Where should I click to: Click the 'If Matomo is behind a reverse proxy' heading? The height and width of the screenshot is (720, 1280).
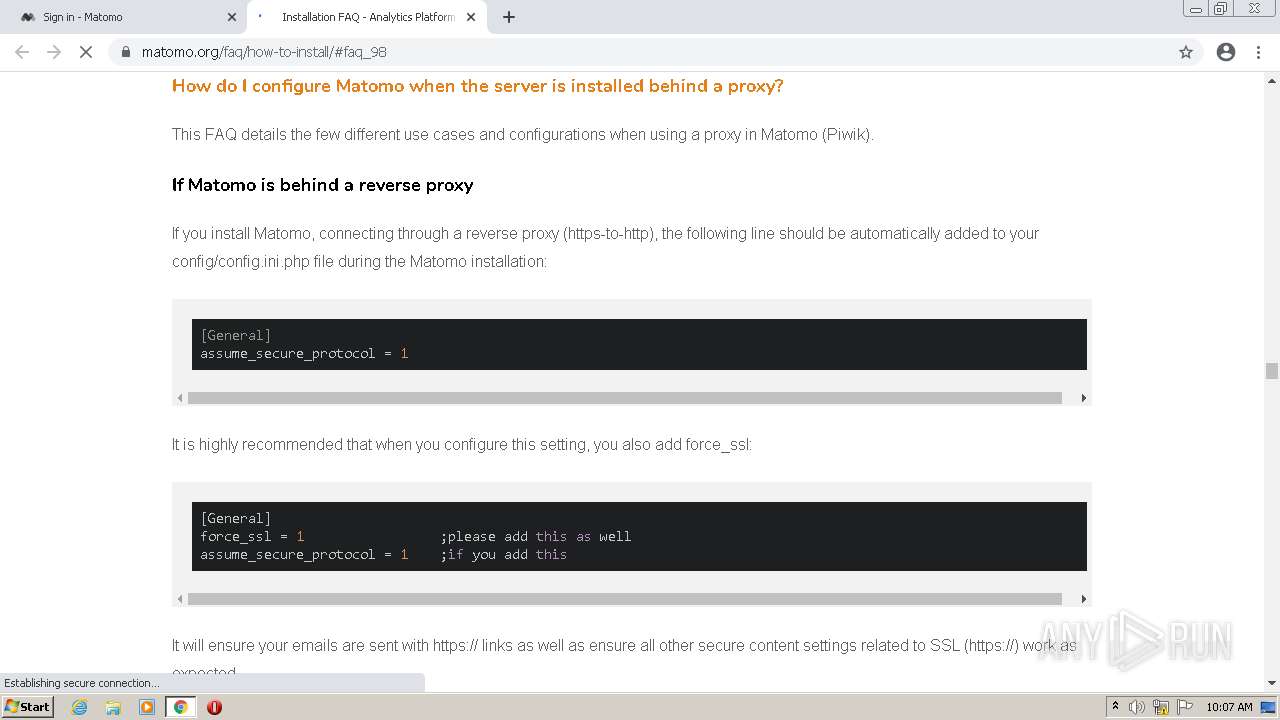pos(322,185)
